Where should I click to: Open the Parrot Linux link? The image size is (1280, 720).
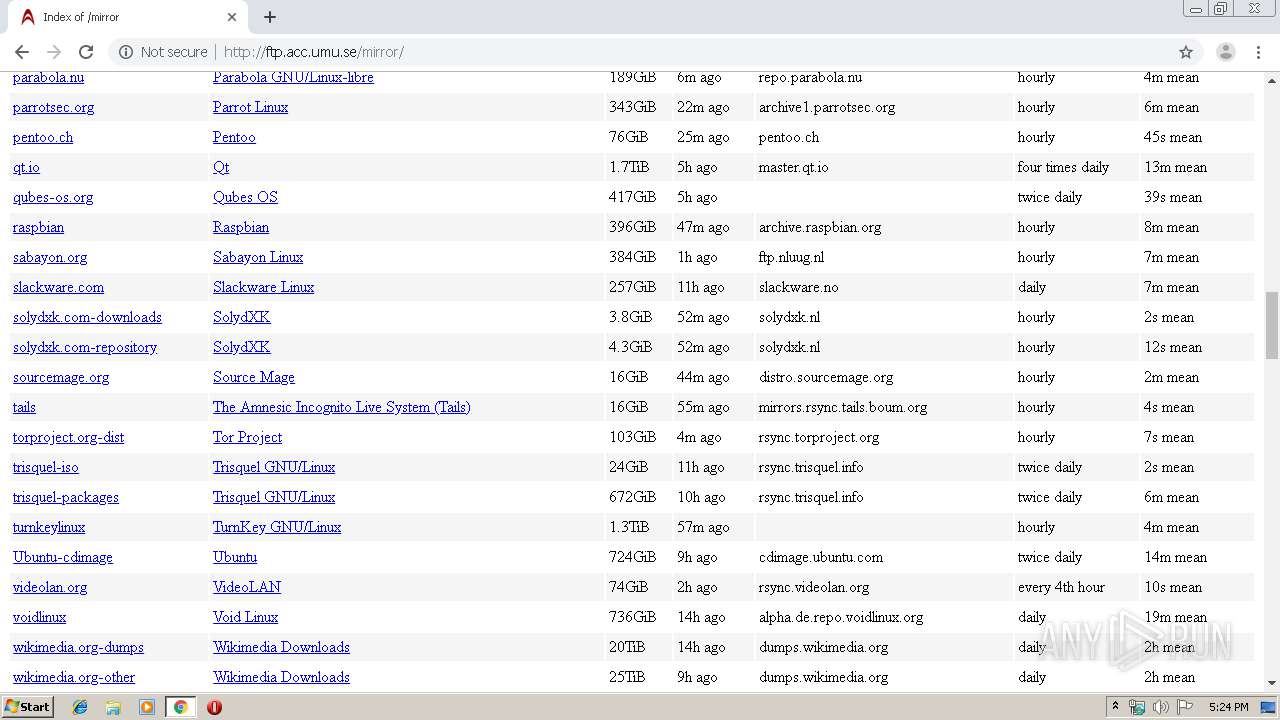[250, 107]
